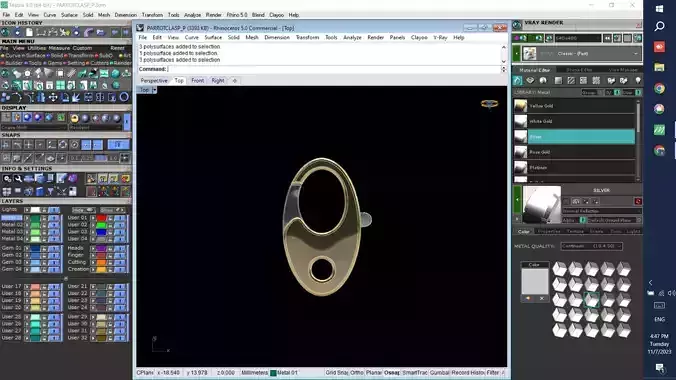Open the Clayoo menu in outer menu bar
The height and width of the screenshot is (380, 676).
pyautogui.click(x=276, y=15)
